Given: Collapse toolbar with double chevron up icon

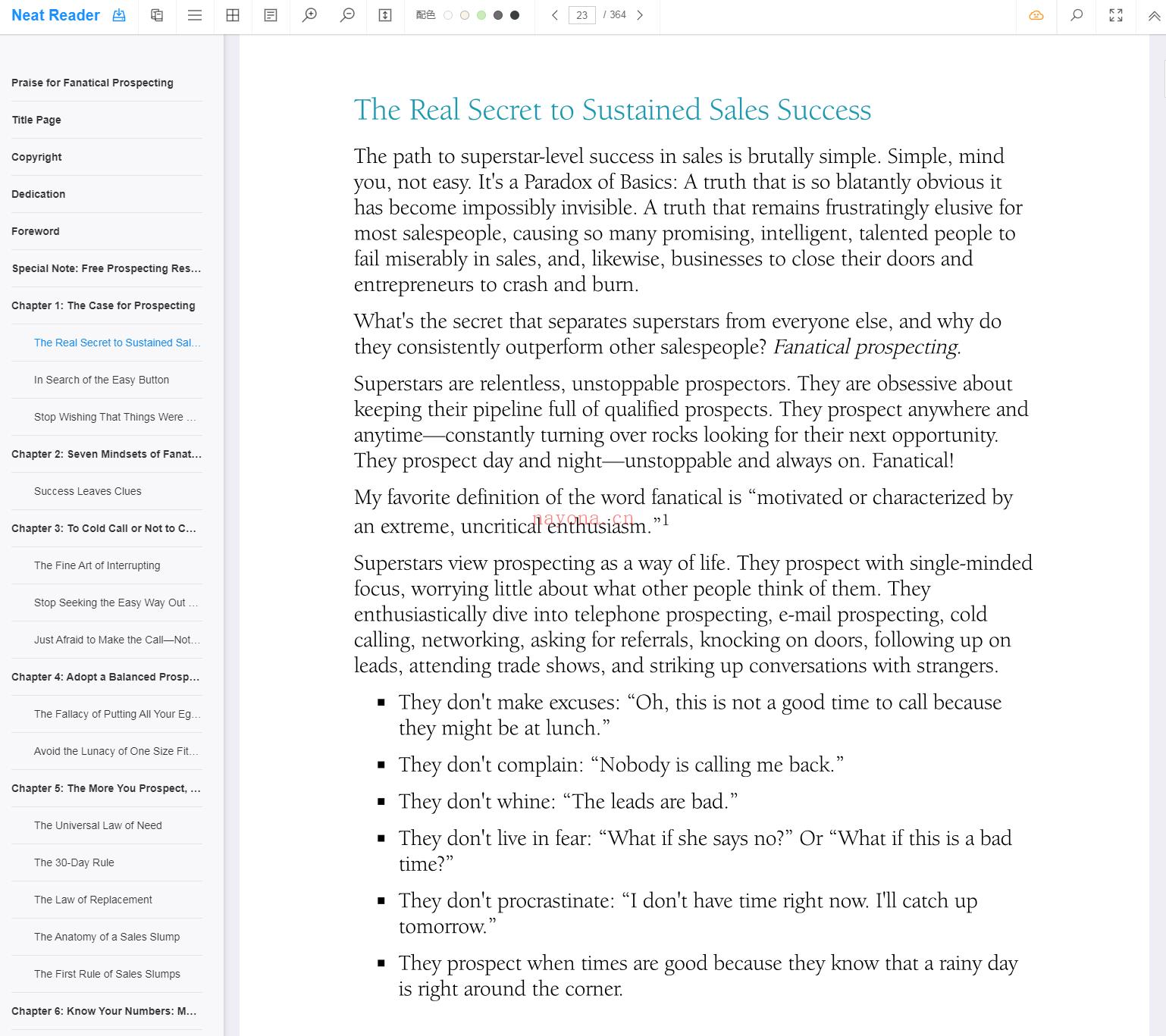Looking at the screenshot, I should click(x=1155, y=15).
